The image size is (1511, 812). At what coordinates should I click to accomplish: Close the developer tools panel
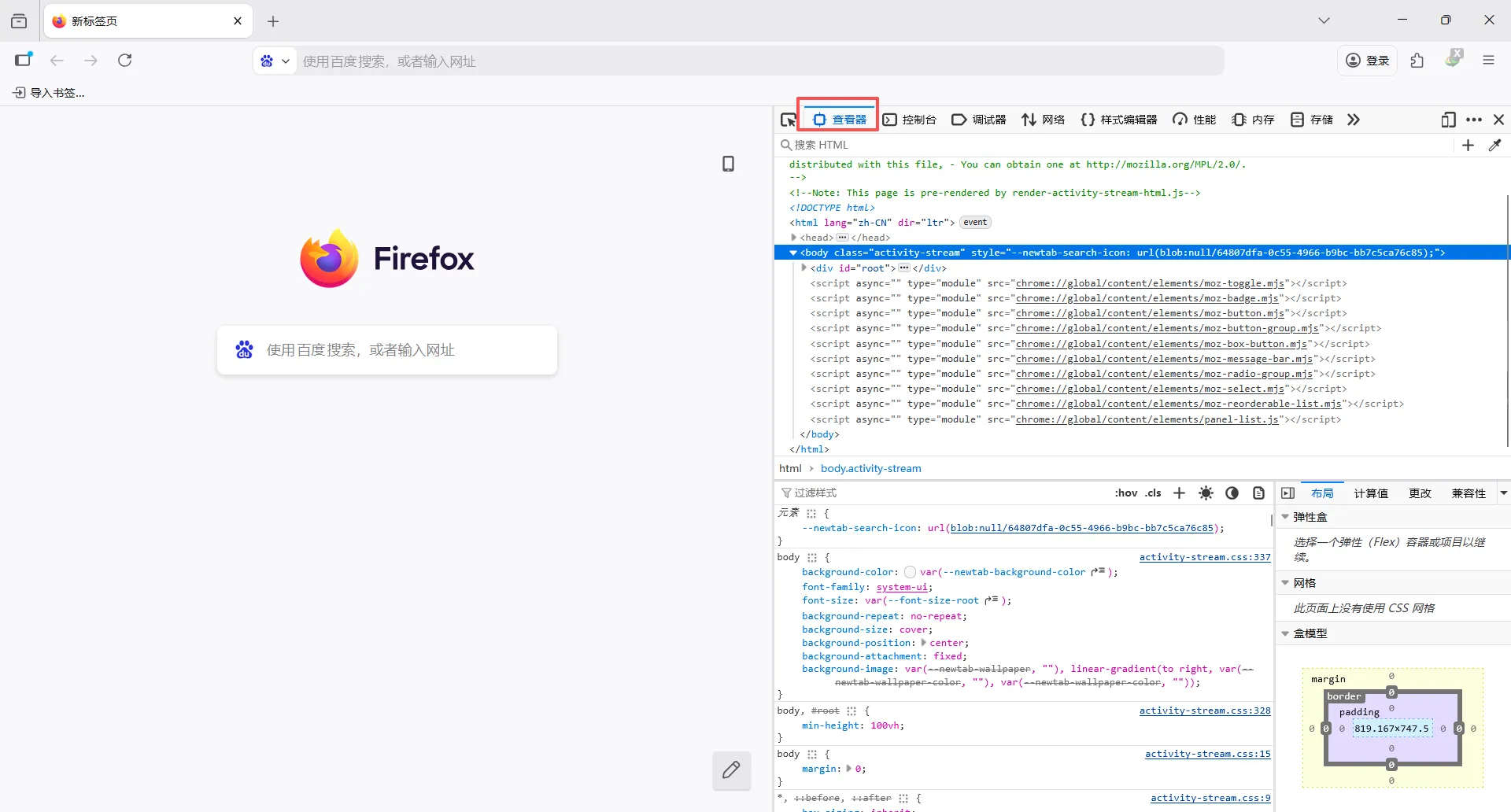pyautogui.click(x=1498, y=120)
